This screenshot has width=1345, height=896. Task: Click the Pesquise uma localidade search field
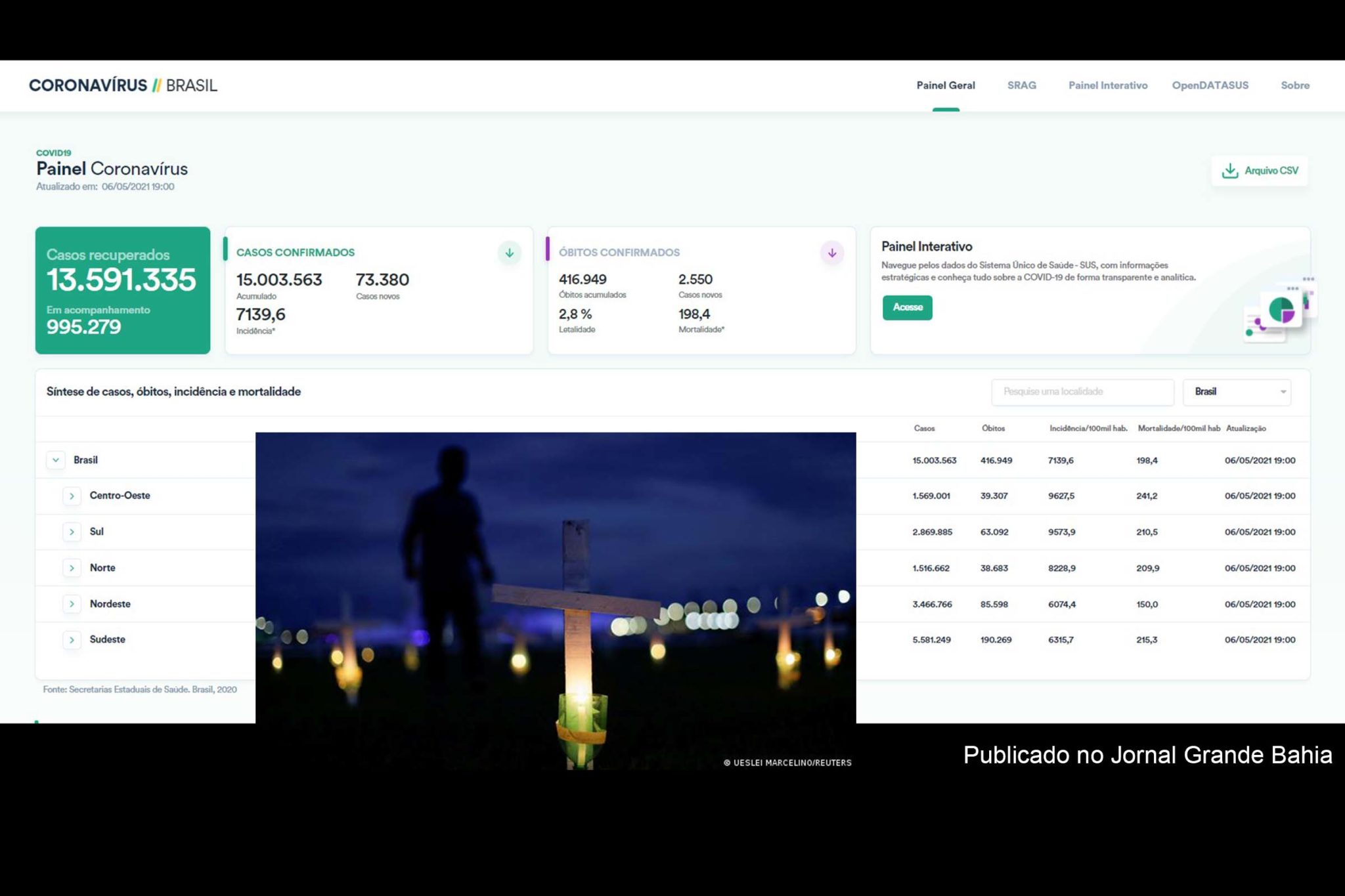pos(1082,392)
